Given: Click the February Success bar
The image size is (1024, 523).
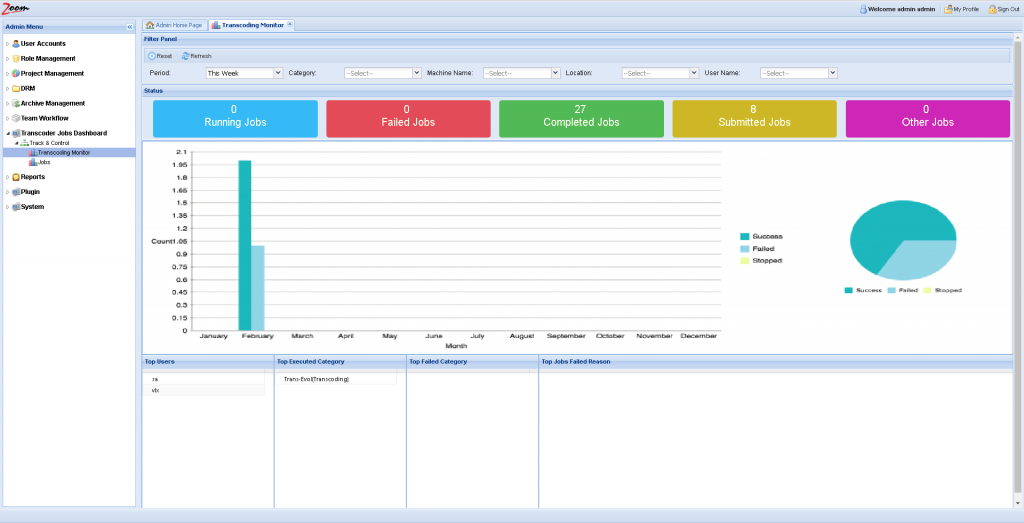Looking at the screenshot, I should point(245,246).
